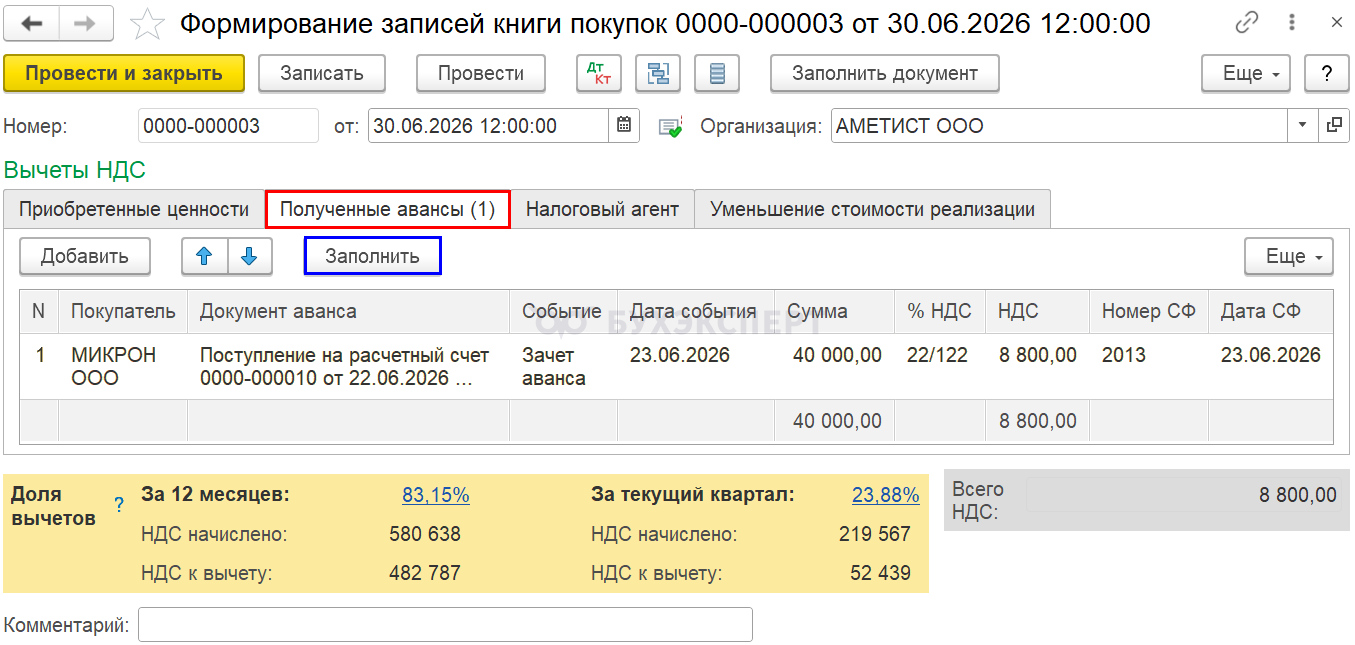
Task: Select the Дата СФ column header
Action: pos(1271,311)
